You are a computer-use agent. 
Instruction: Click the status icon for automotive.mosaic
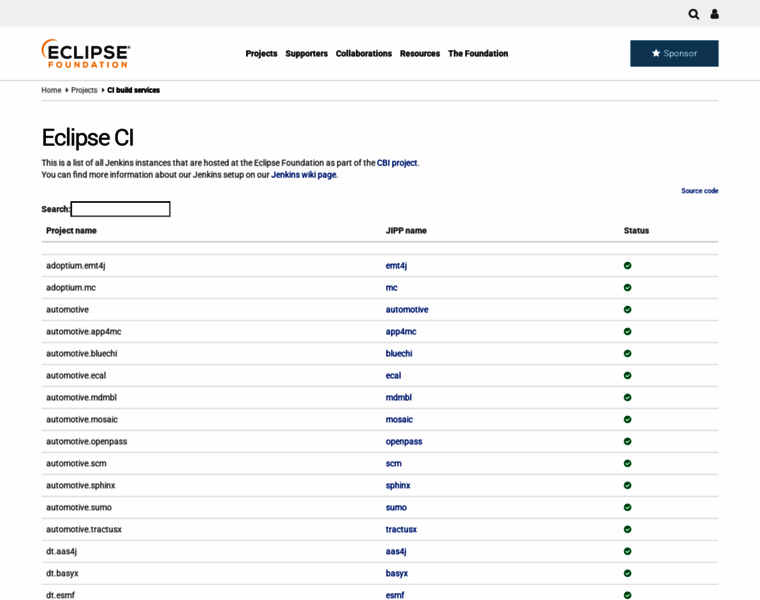tap(627, 419)
